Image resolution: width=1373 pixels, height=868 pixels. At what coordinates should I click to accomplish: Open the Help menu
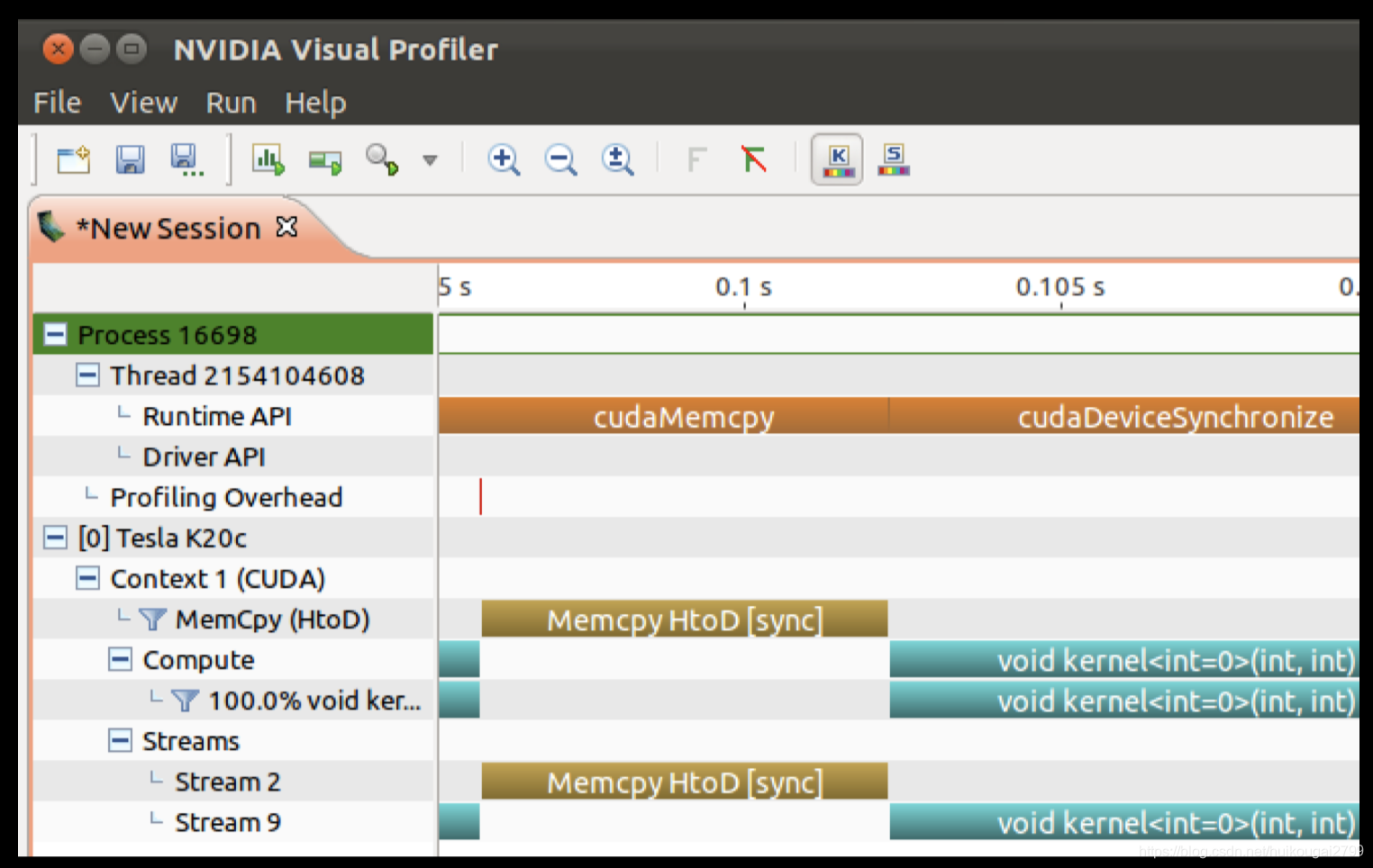coord(315,103)
